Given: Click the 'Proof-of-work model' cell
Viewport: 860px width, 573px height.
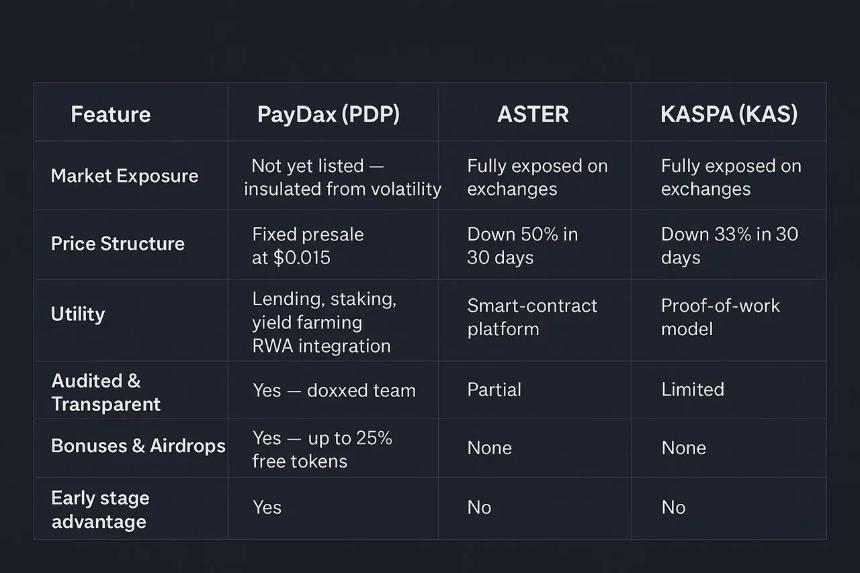Looking at the screenshot, I should click(x=720, y=316).
